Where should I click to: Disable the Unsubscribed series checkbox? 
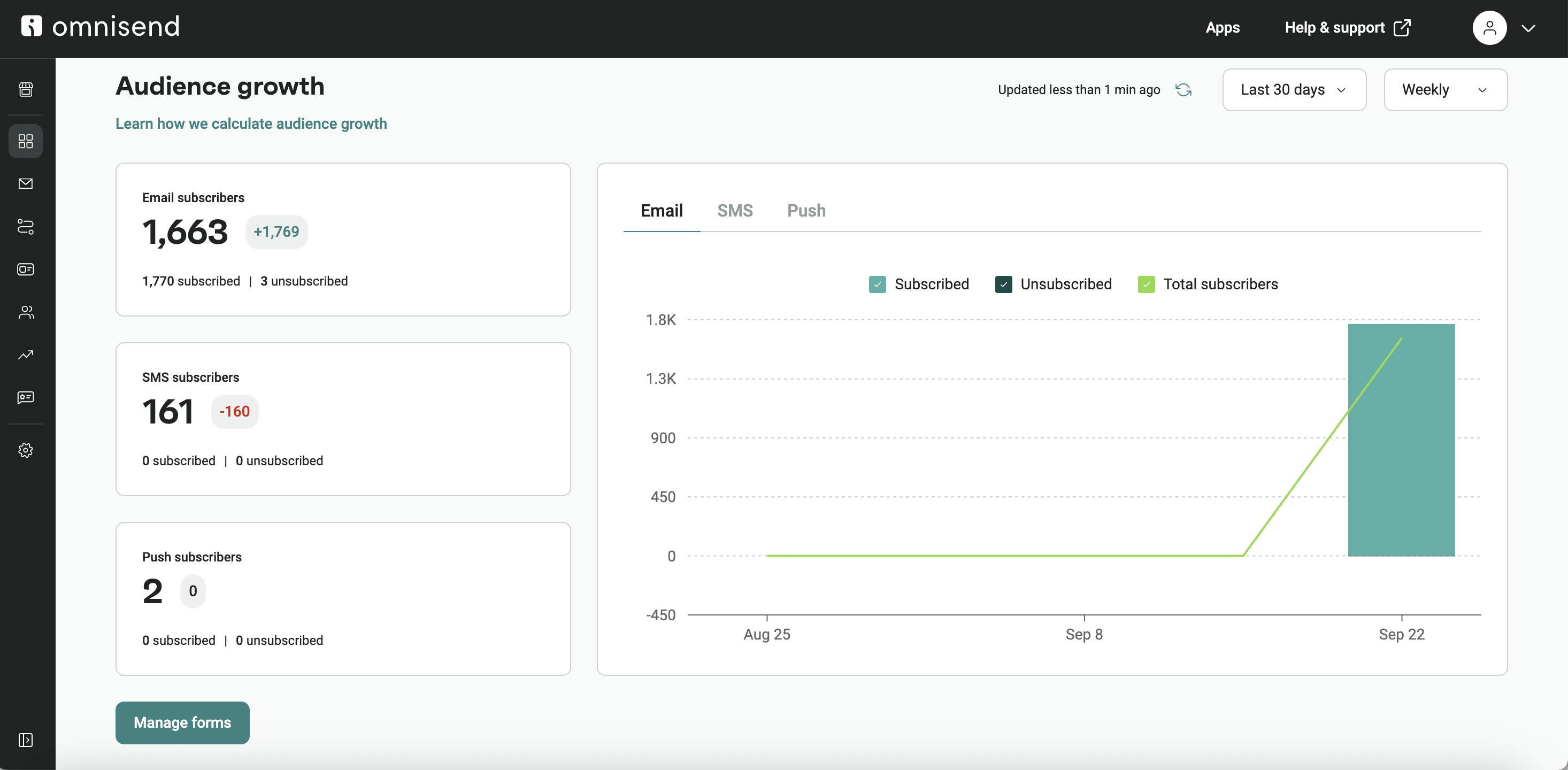click(1003, 283)
